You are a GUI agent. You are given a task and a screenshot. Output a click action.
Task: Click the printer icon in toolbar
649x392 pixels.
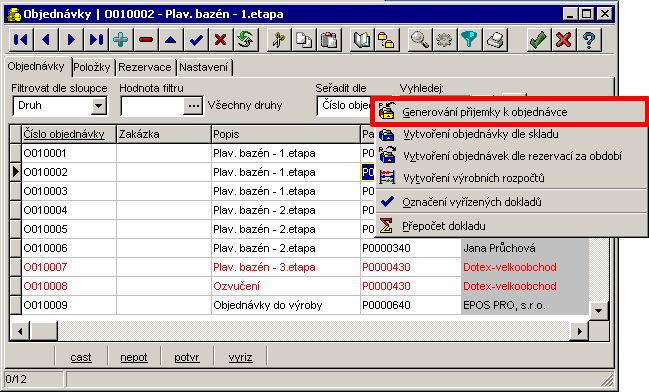coord(495,40)
